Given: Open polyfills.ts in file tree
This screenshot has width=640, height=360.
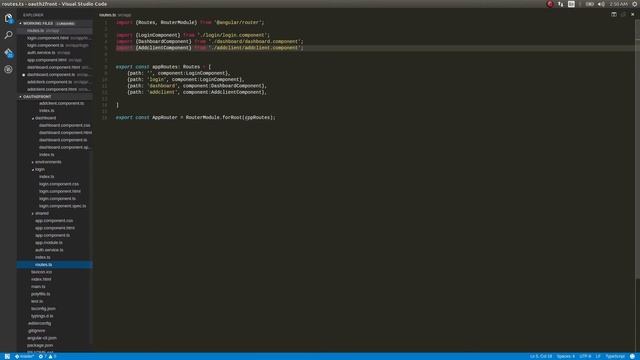Looking at the screenshot, I should tap(40, 294).
